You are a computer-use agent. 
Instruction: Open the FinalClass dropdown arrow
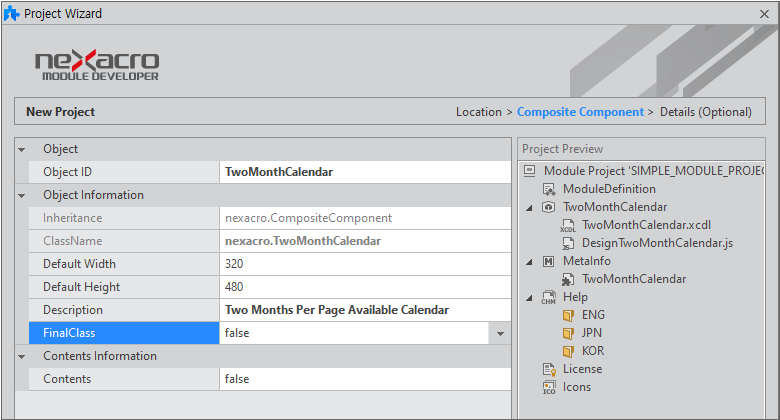pos(500,333)
